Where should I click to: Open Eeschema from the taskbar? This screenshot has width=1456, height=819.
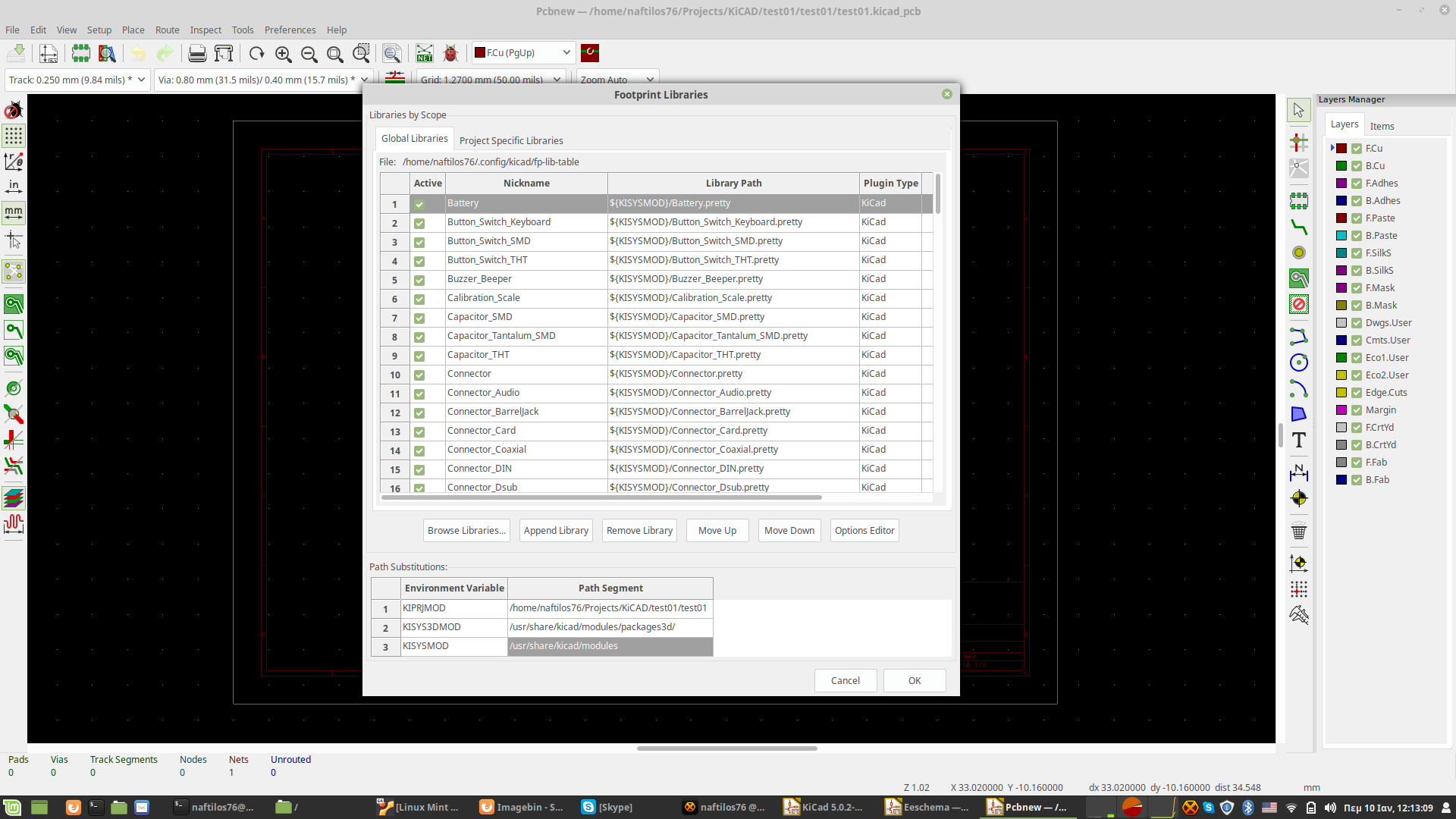927,807
